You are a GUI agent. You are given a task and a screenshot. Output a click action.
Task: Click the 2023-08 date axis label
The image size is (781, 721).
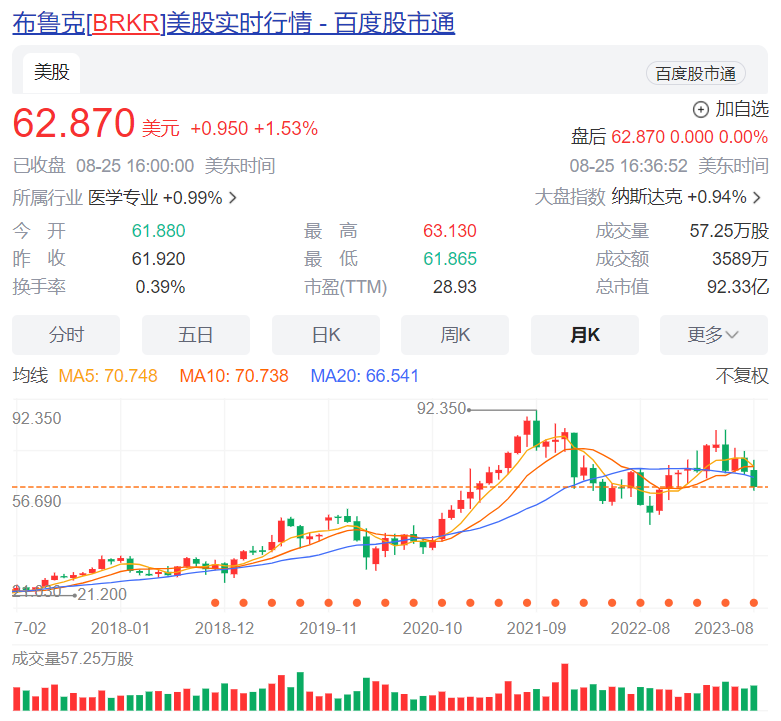click(x=724, y=628)
